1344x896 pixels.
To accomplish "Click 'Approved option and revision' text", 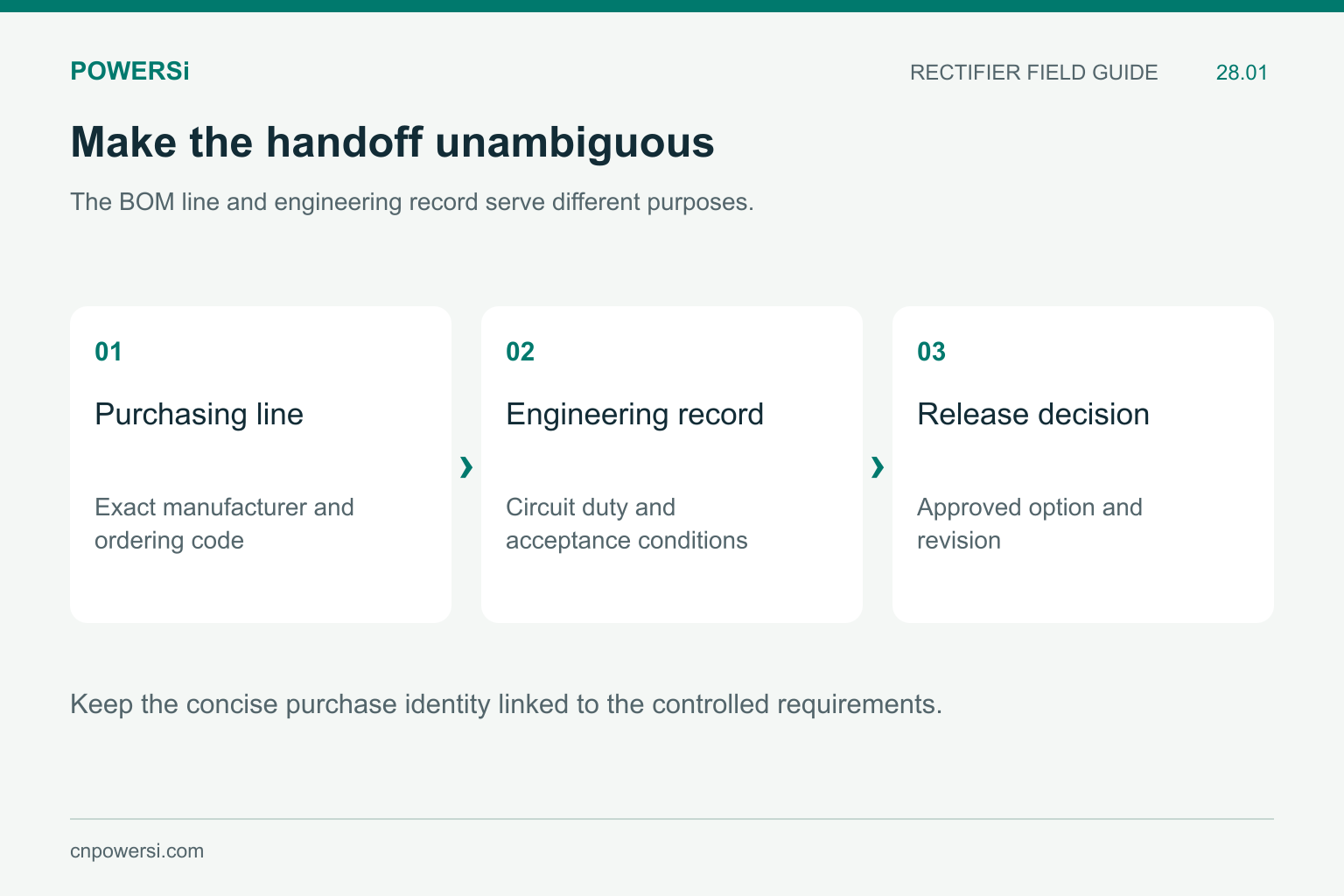I will click(x=1030, y=523).
